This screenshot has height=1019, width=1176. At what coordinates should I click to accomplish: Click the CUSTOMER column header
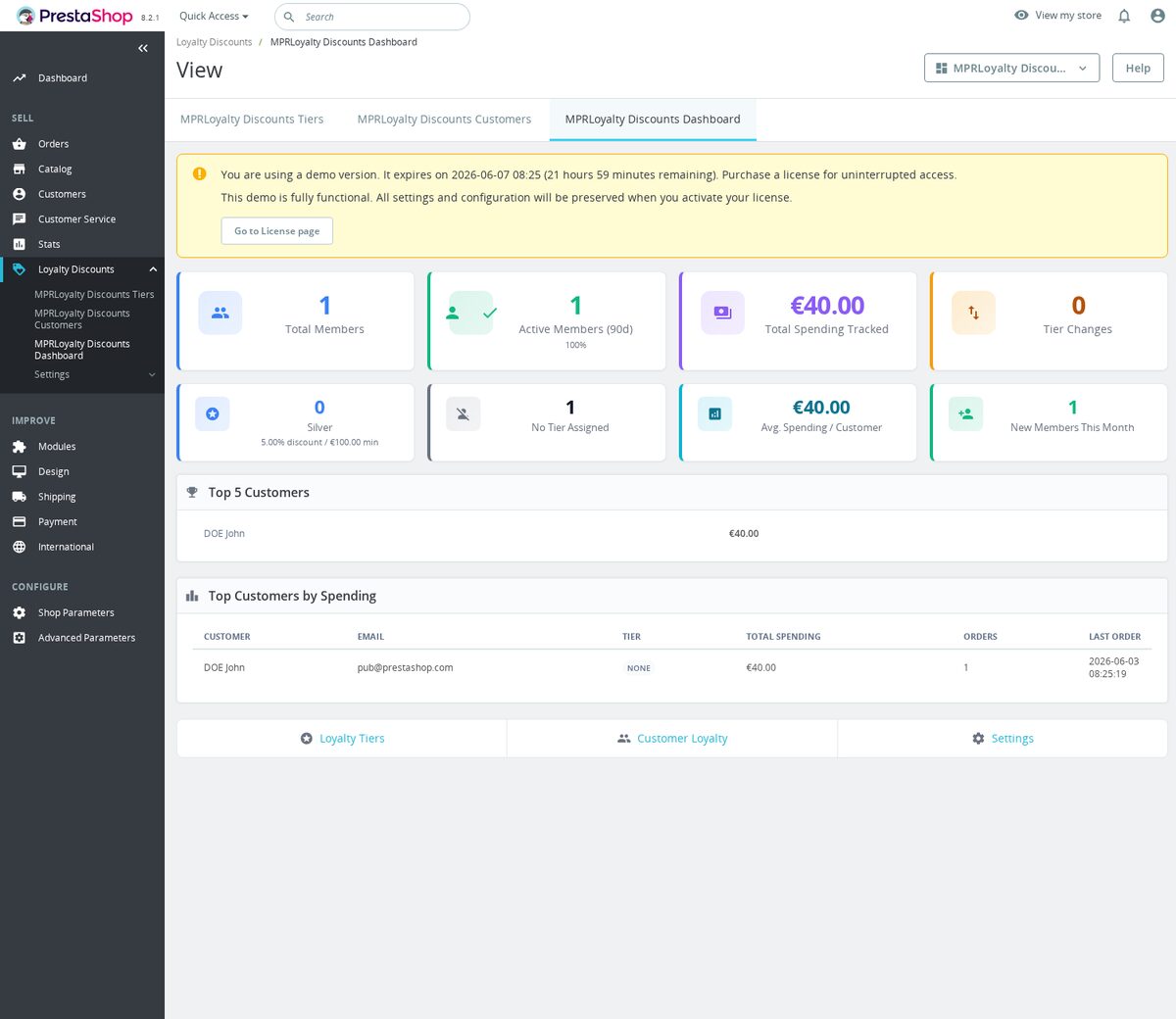click(x=227, y=637)
